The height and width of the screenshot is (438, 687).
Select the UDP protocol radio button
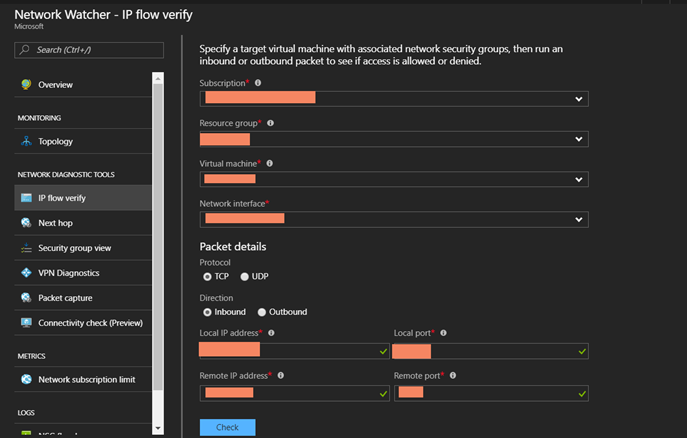[244, 276]
